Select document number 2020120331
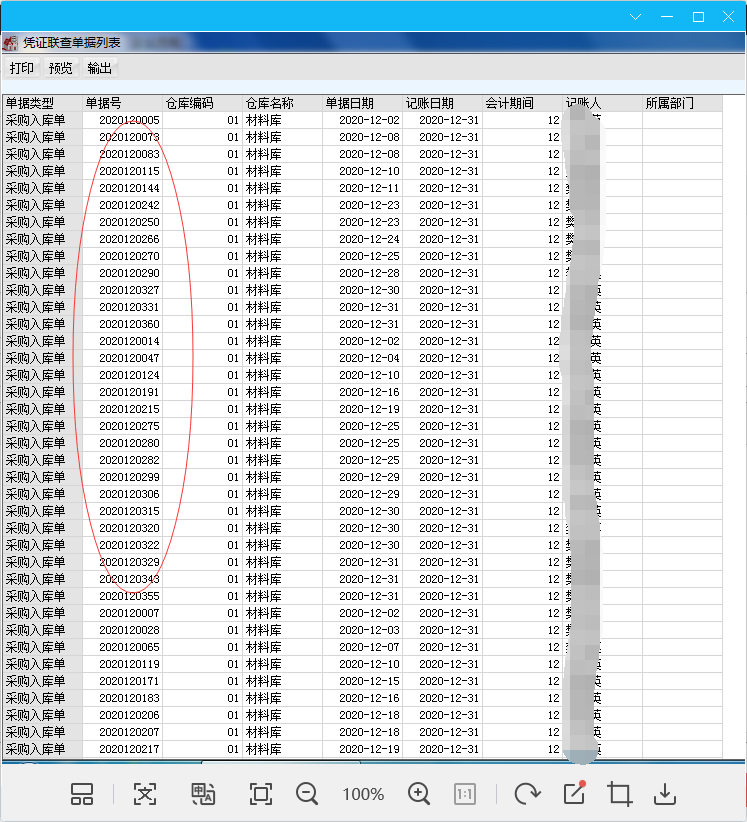This screenshot has height=822, width=747. pos(129,307)
